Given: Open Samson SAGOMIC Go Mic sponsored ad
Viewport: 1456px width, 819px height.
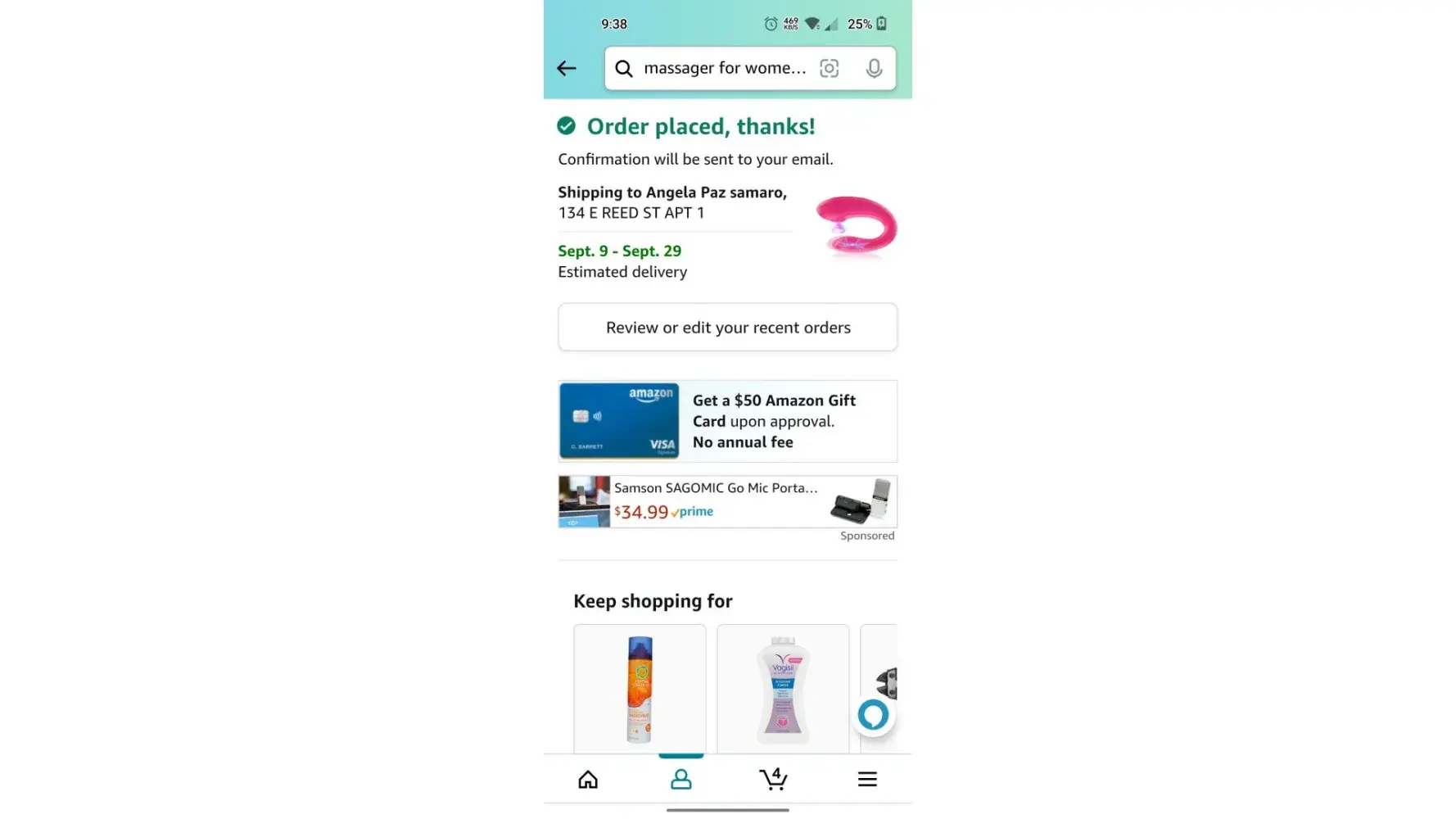Looking at the screenshot, I should (x=727, y=501).
